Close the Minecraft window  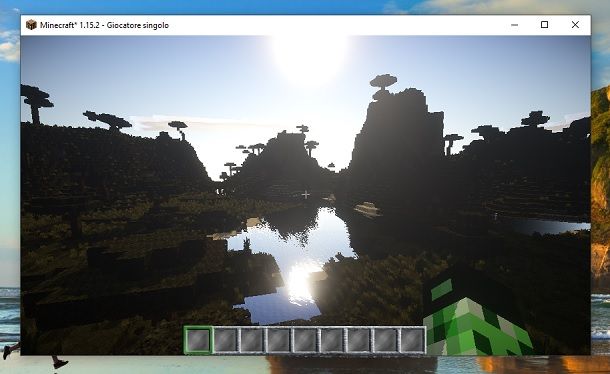(x=575, y=25)
